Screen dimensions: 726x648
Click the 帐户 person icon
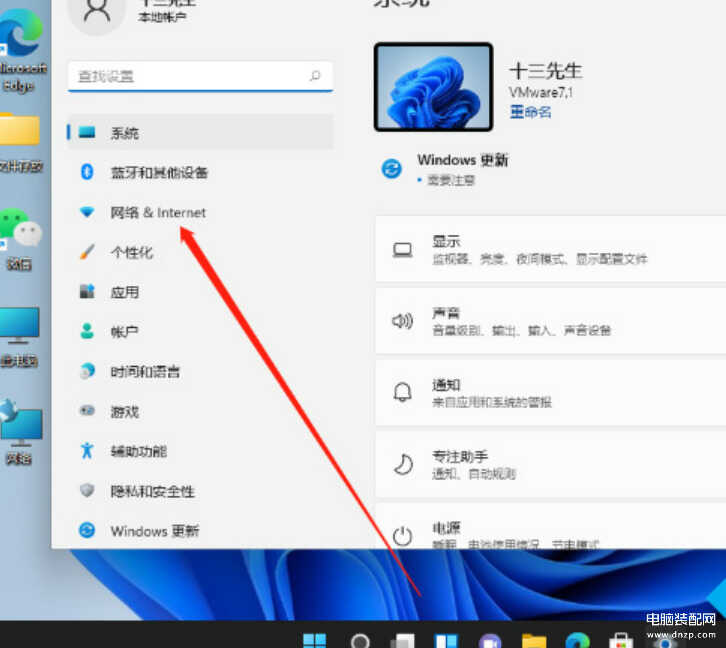click(87, 331)
